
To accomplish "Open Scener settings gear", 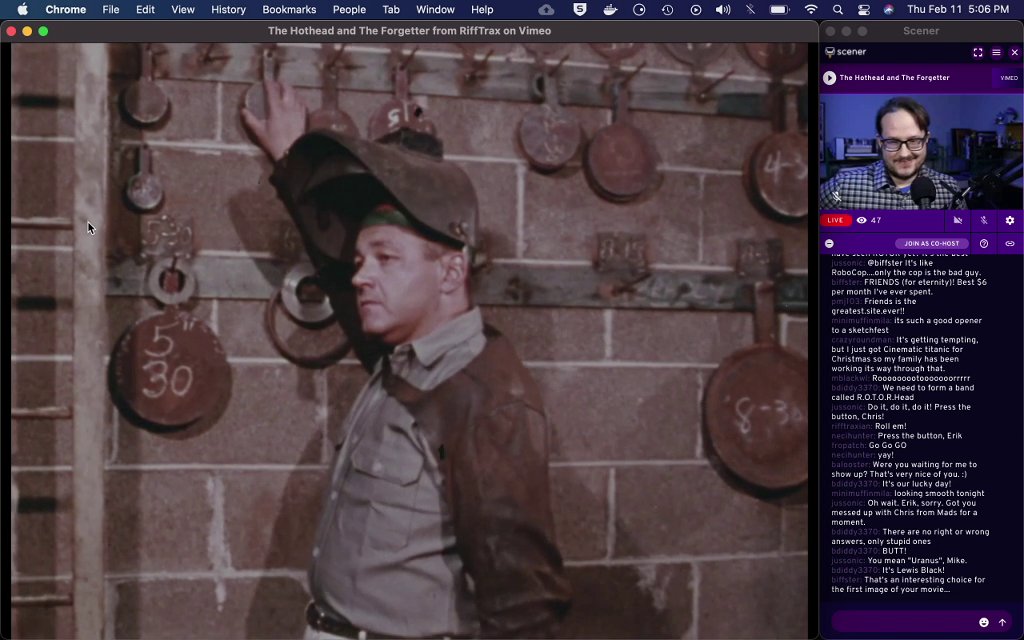I will (1010, 221).
